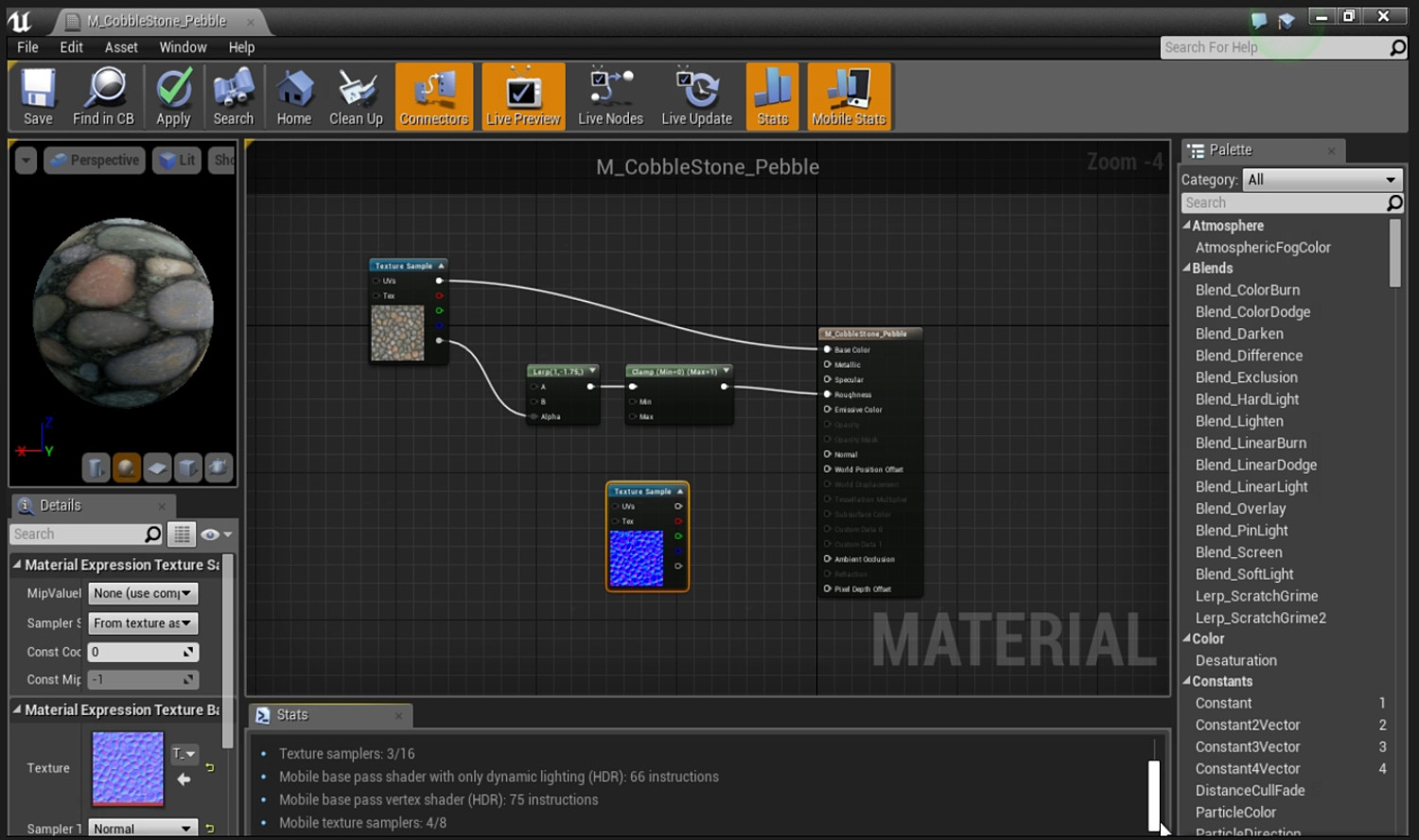Click the Save toolbar icon
Image resolution: width=1419 pixels, height=840 pixels.
38,96
